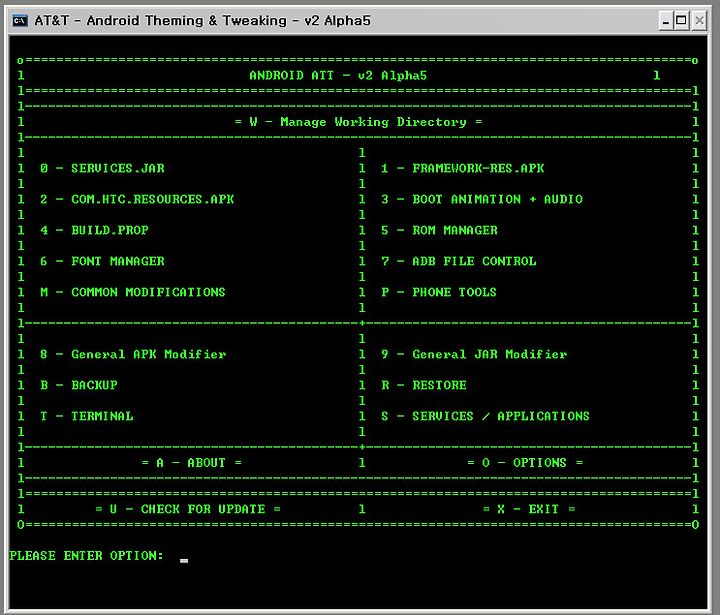Click the 'T - TERMINAL' entry
Screen dimensions: 720x615
point(86,416)
